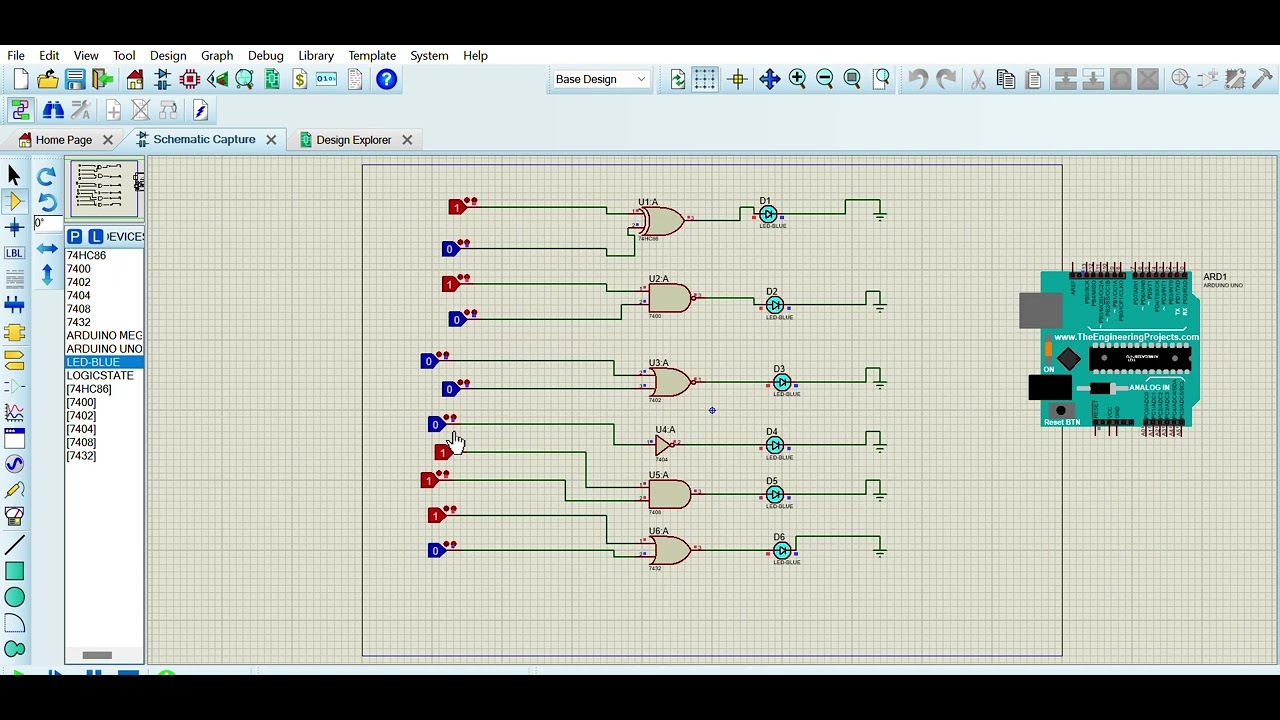
Task: Save the project with the floppy disk icon
Action: tap(75, 79)
